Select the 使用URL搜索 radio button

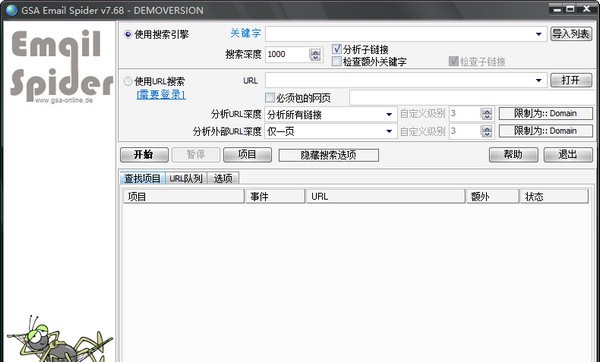(x=128, y=81)
